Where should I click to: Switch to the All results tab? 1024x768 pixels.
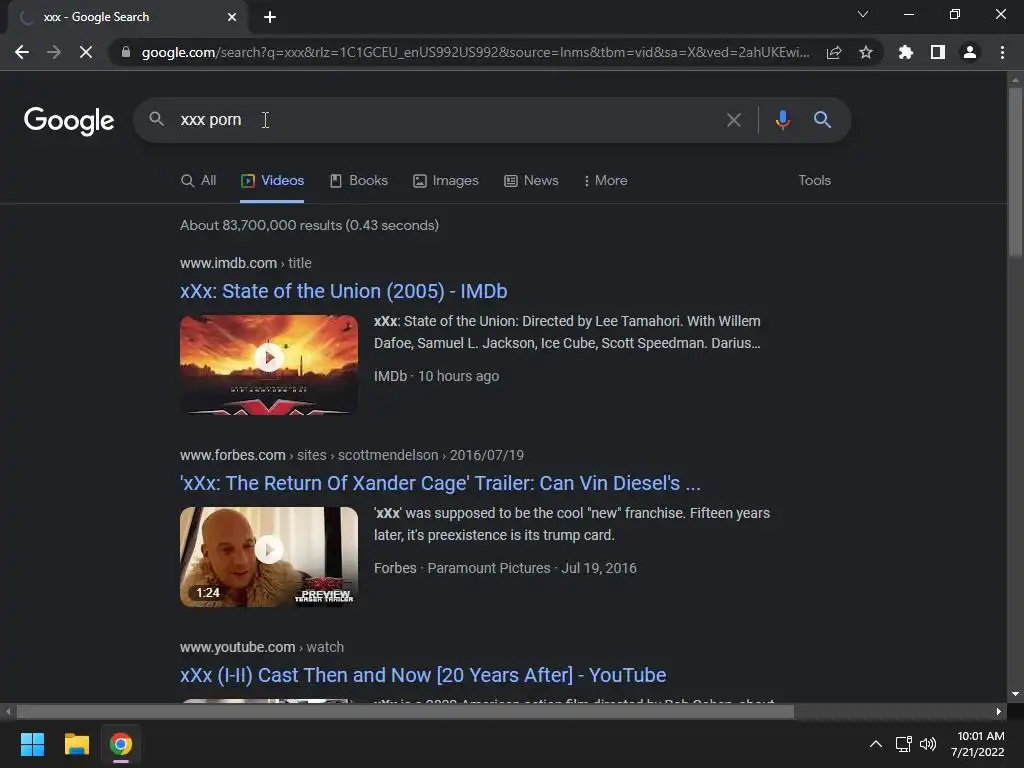click(199, 181)
